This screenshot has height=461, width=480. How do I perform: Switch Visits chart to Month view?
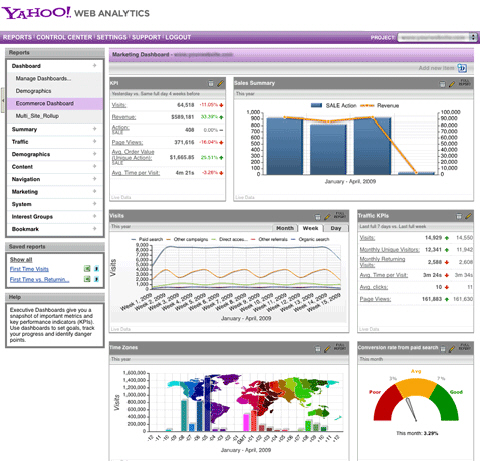(285, 228)
